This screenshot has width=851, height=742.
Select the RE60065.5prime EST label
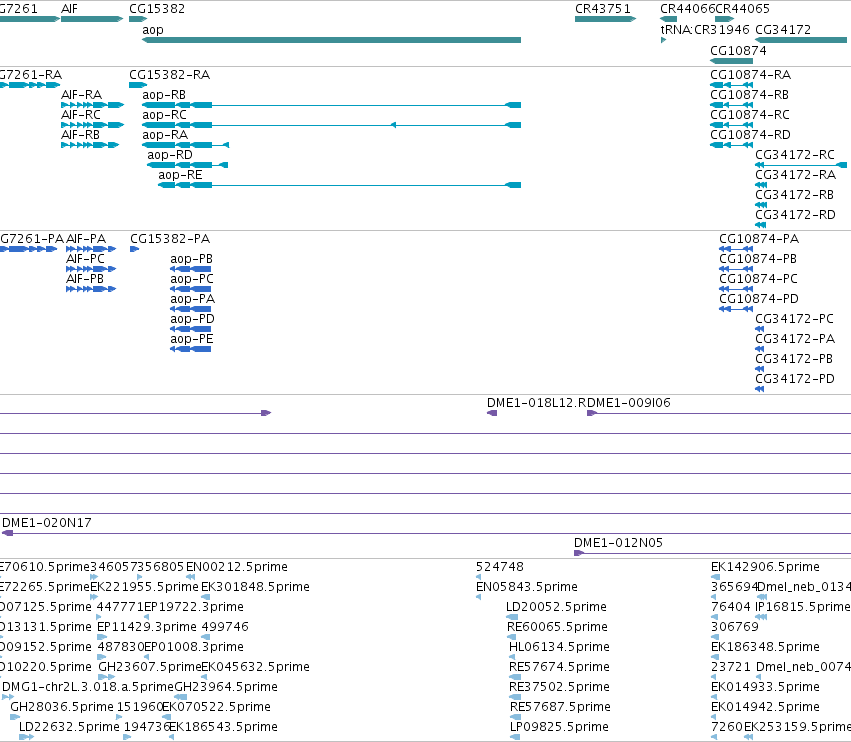pos(557,628)
